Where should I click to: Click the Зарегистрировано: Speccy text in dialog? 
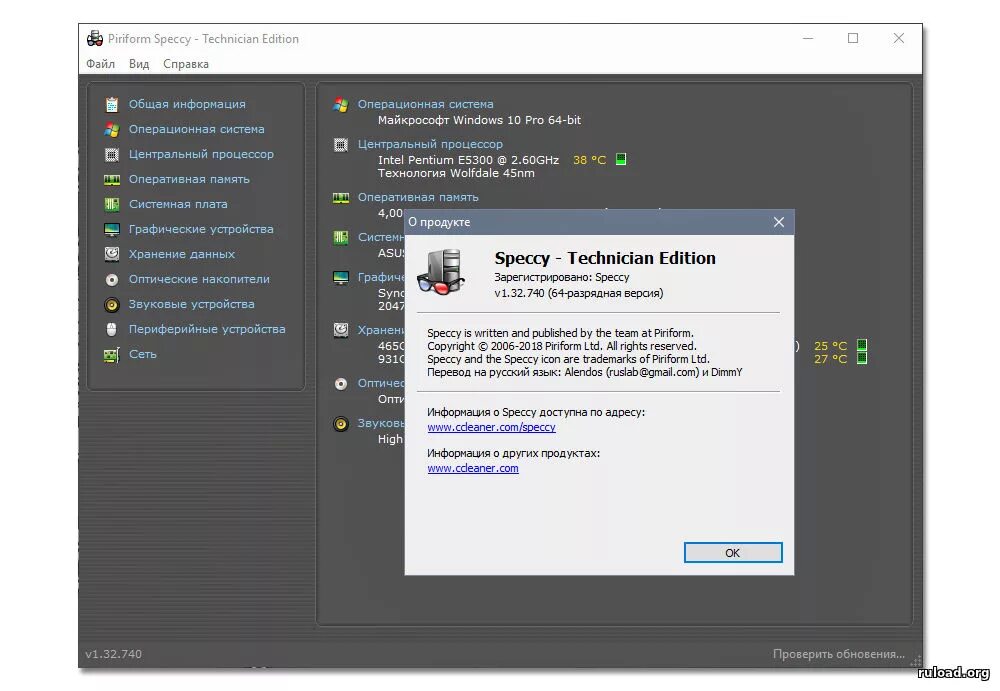[x=561, y=277]
